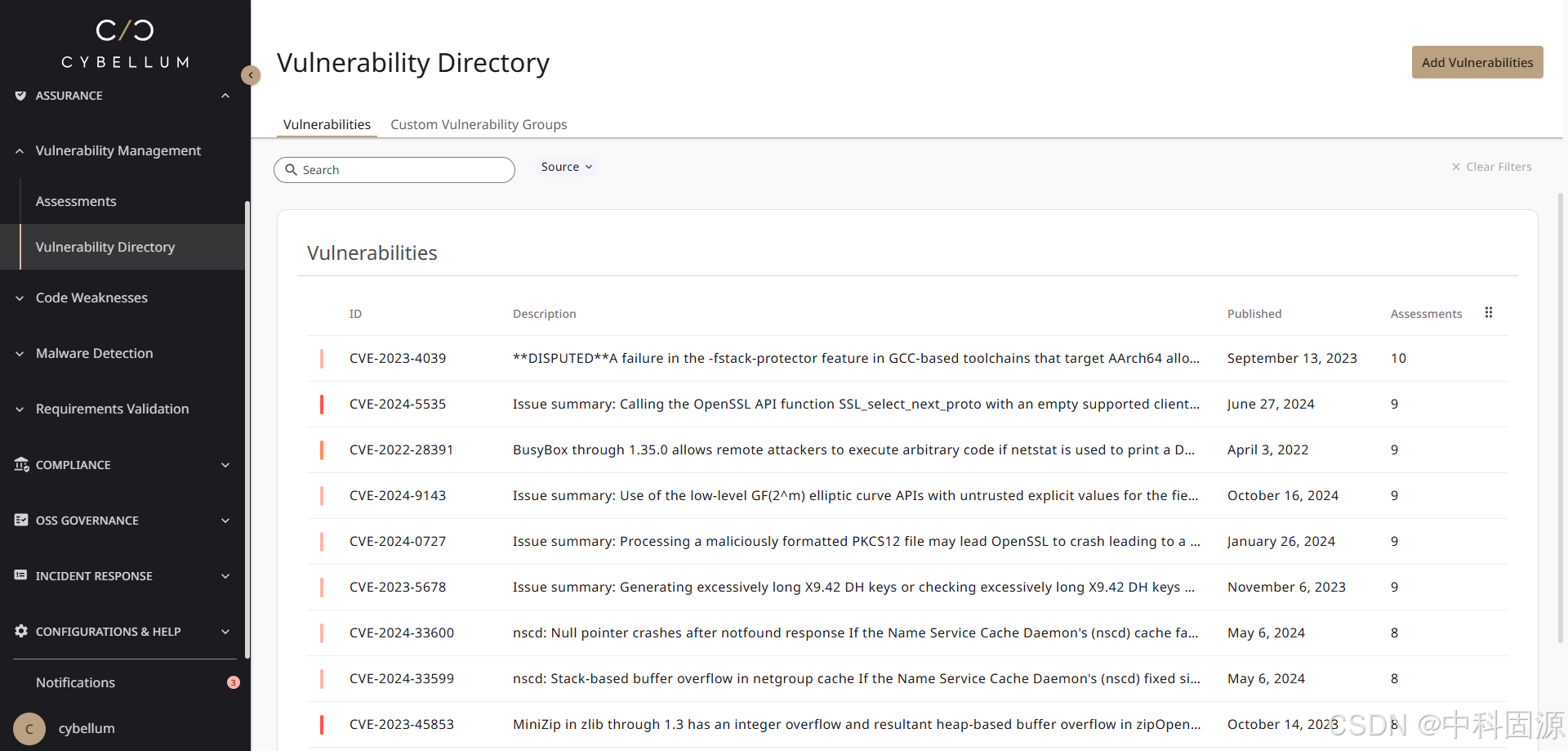Open CVE-2023-4039 entry
1568x751 pixels.
tap(398, 358)
